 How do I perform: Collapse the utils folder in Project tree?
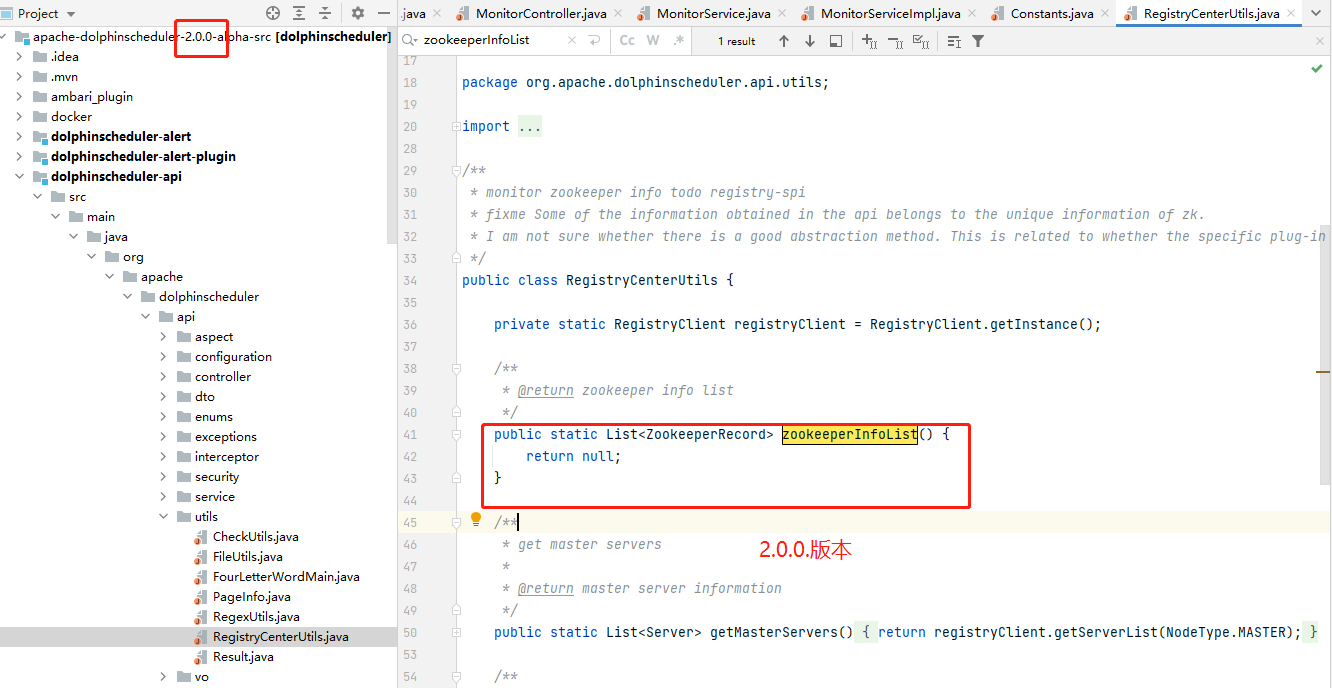(x=163, y=516)
